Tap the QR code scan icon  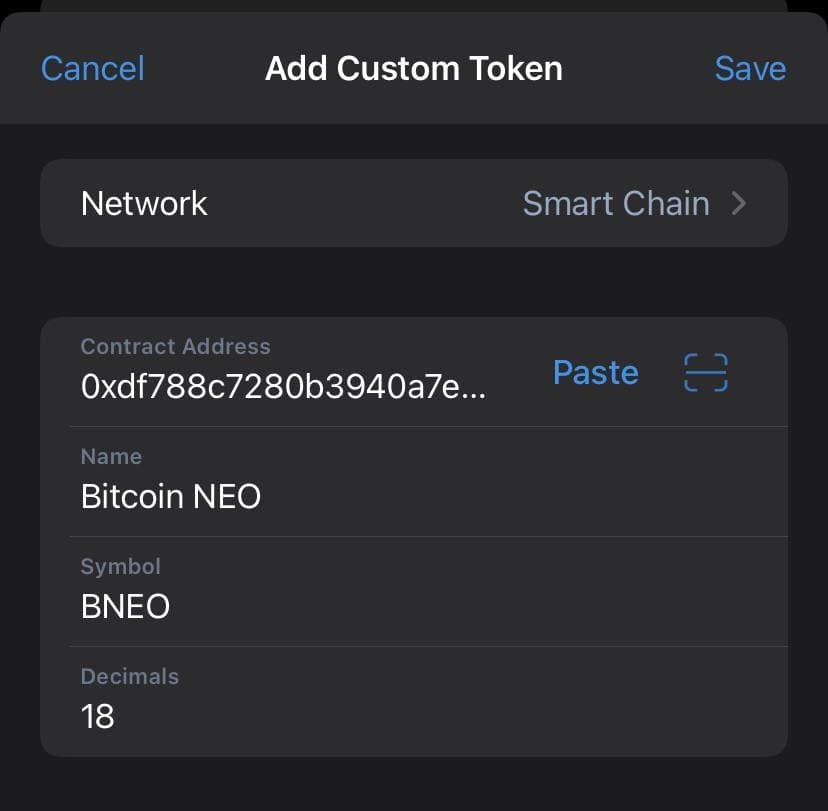pos(705,372)
